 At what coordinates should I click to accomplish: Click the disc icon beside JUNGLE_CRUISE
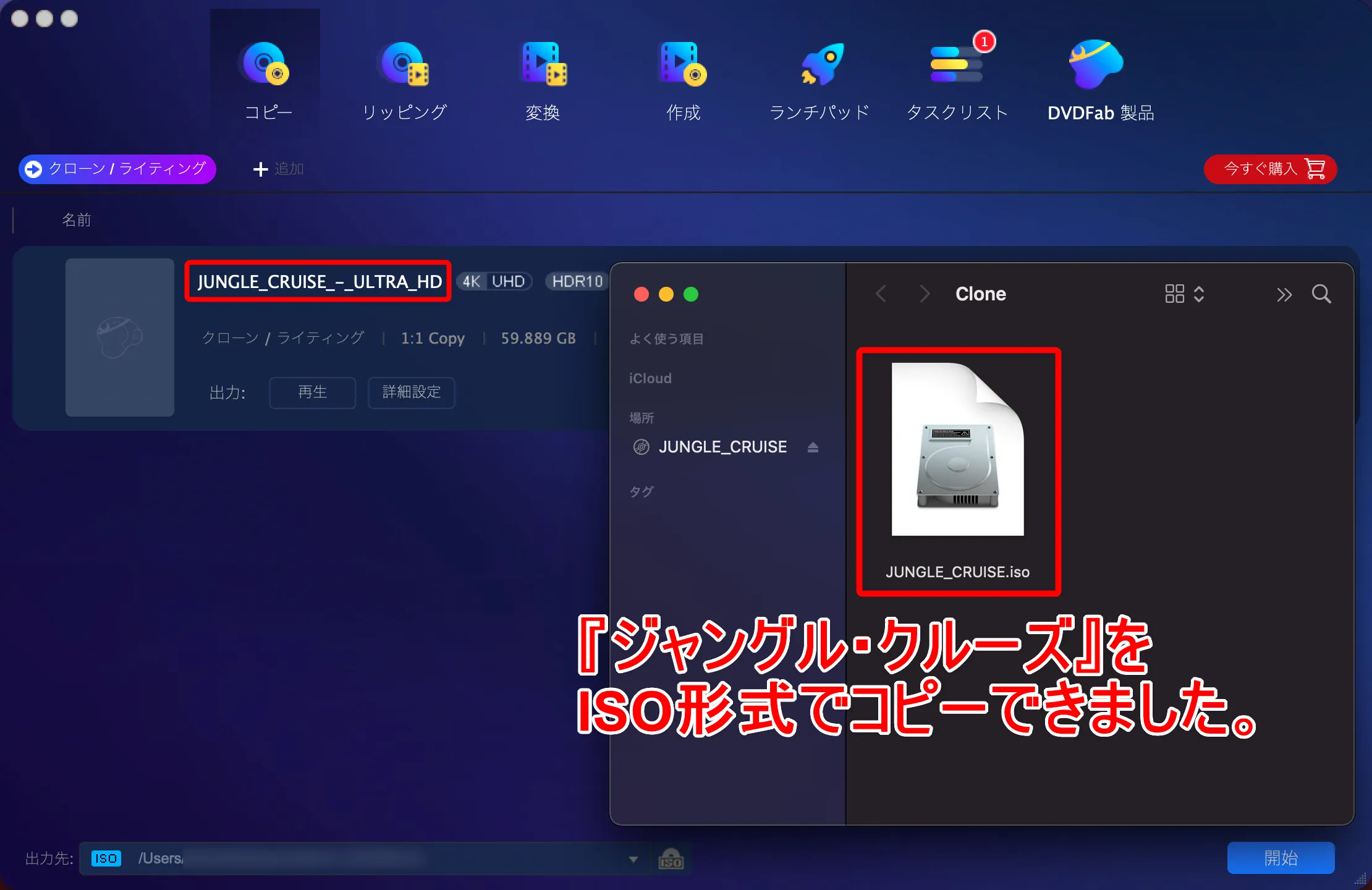[642, 447]
